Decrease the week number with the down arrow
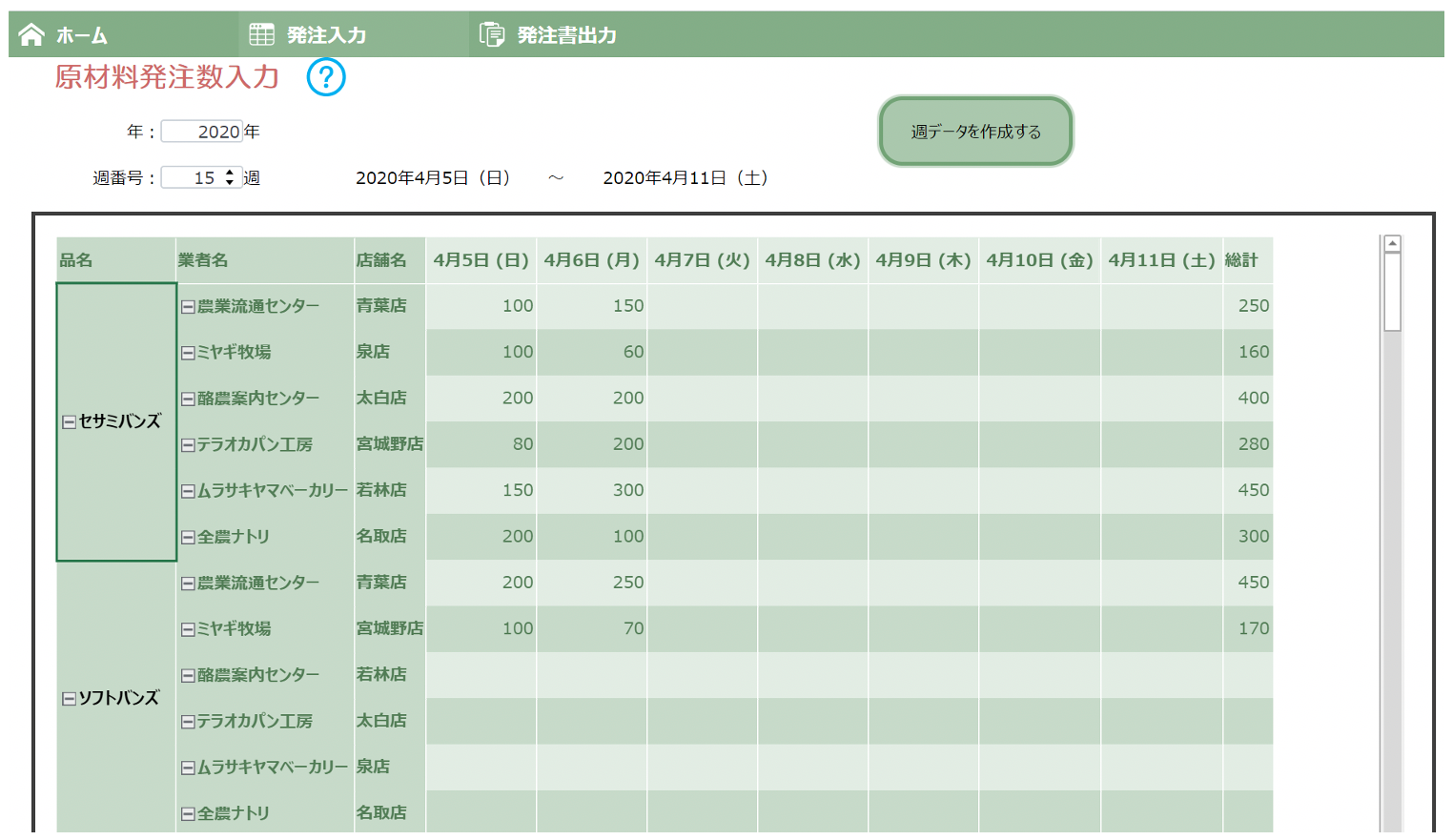This screenshot has width=1453, height=840. pos(230,182)
